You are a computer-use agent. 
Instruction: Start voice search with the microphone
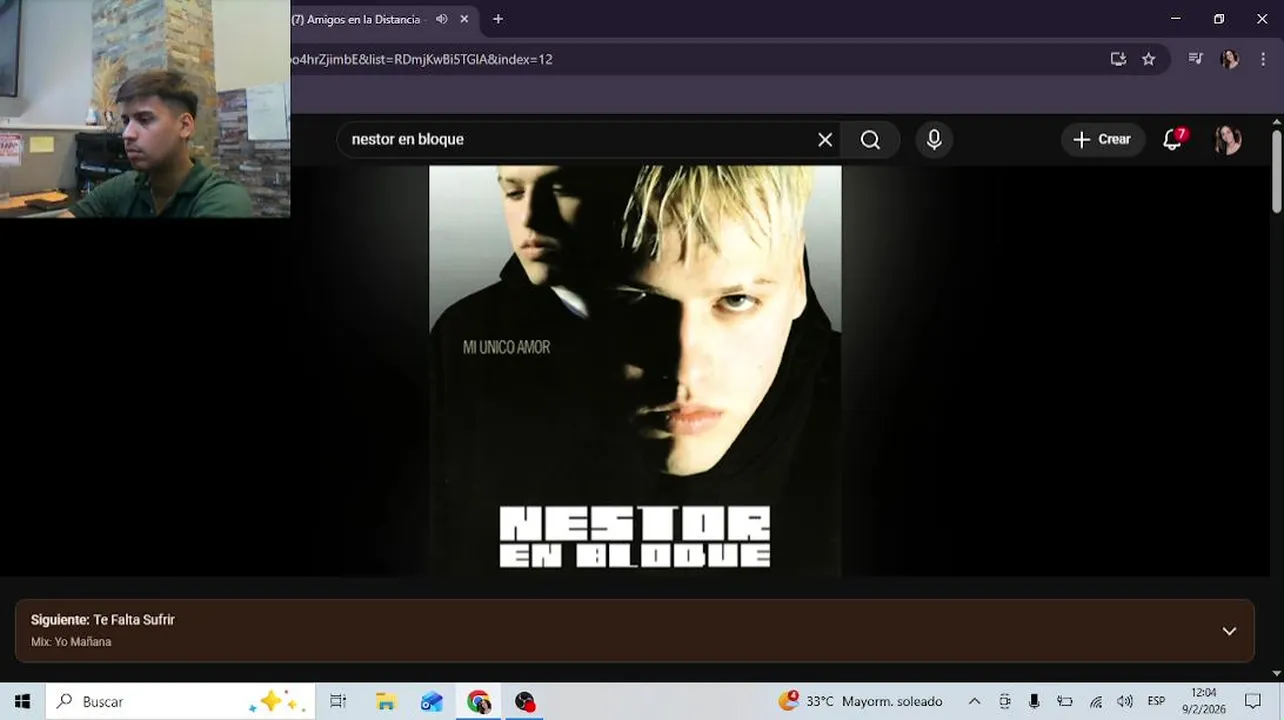(x=934, y=140)
